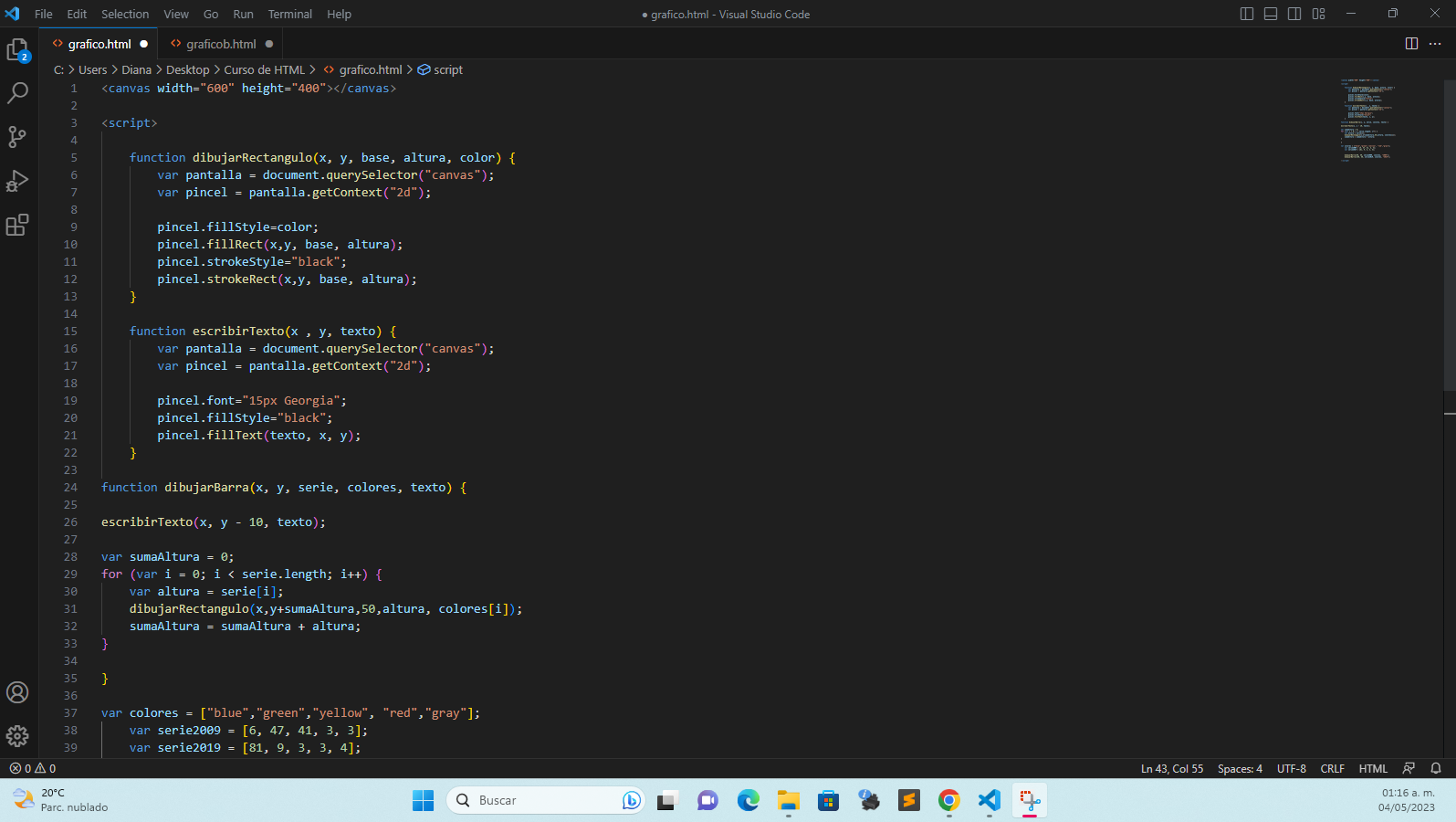Viewport: 1456px width, 822px height.
Task: Switch to the graficob.html tab
Action: [x=220, y=44]
